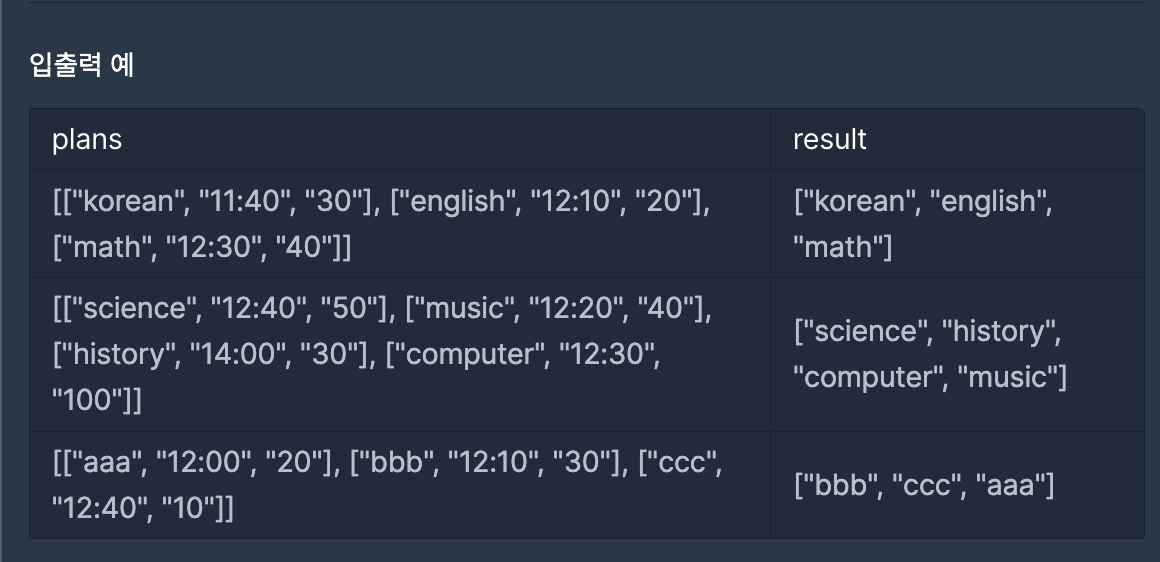1160x562 pixels.
Task: Click result cell starting with "korean"
Action: 957,224
